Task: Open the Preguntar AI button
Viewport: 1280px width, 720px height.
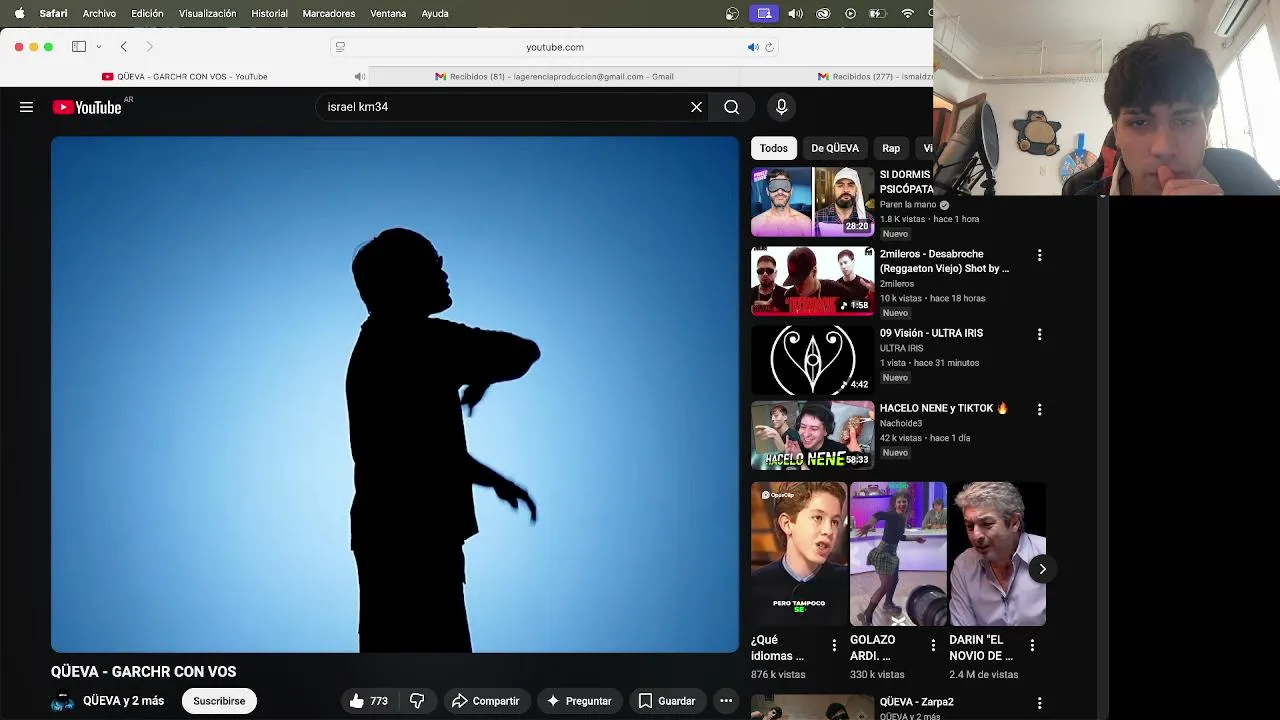Action: (579, 701)
